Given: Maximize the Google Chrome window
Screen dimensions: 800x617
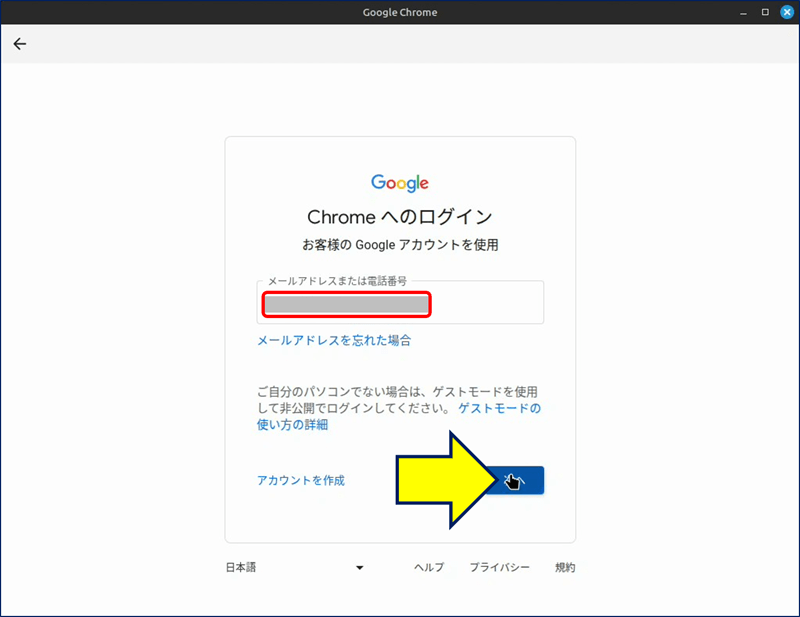Looking at the screenshot, I should click(x=765, y=12).
